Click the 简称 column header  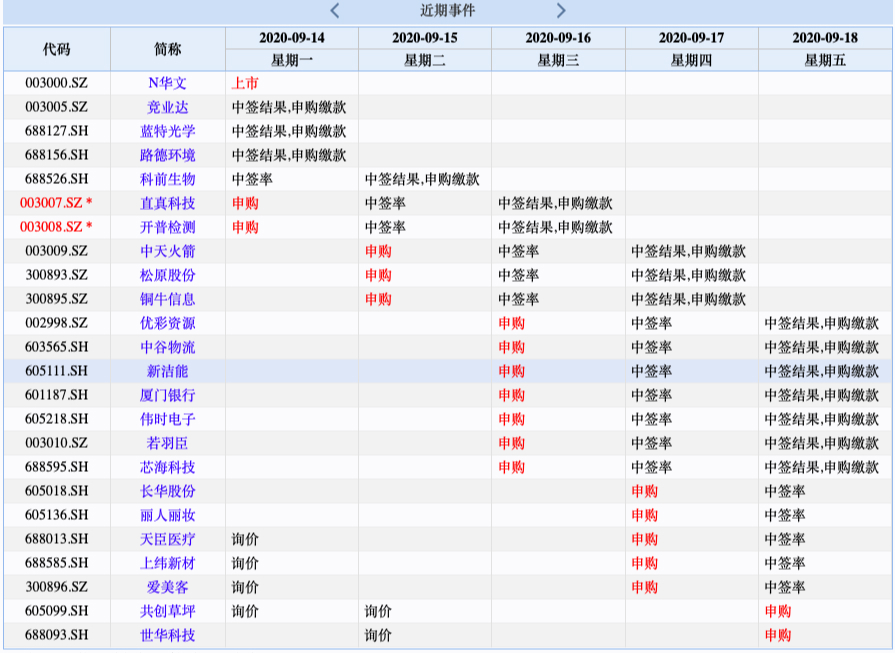click(167, 49)
